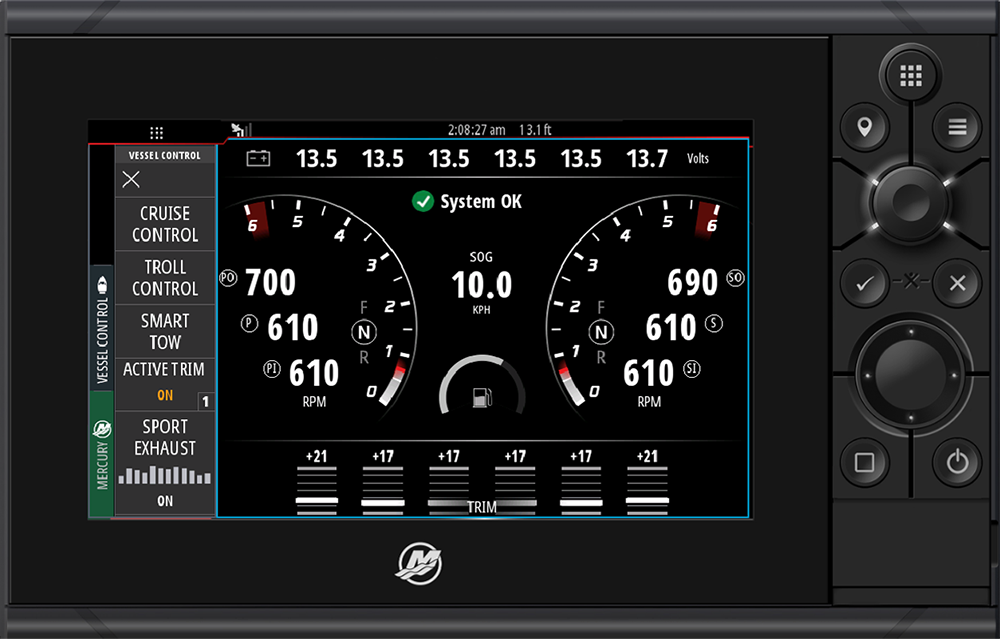Tap the waypoint pin hardware key
1000x640 pixels.
click(865, 127)
